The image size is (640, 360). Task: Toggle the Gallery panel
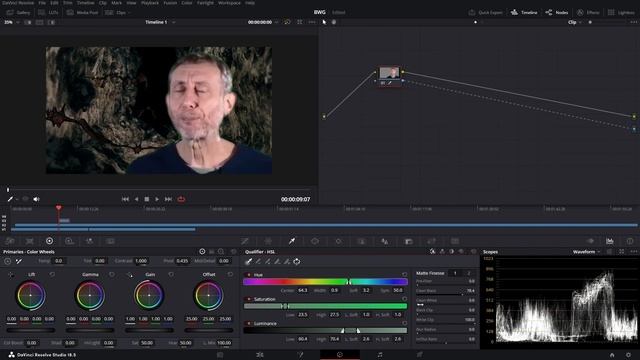tap(19, 13)
